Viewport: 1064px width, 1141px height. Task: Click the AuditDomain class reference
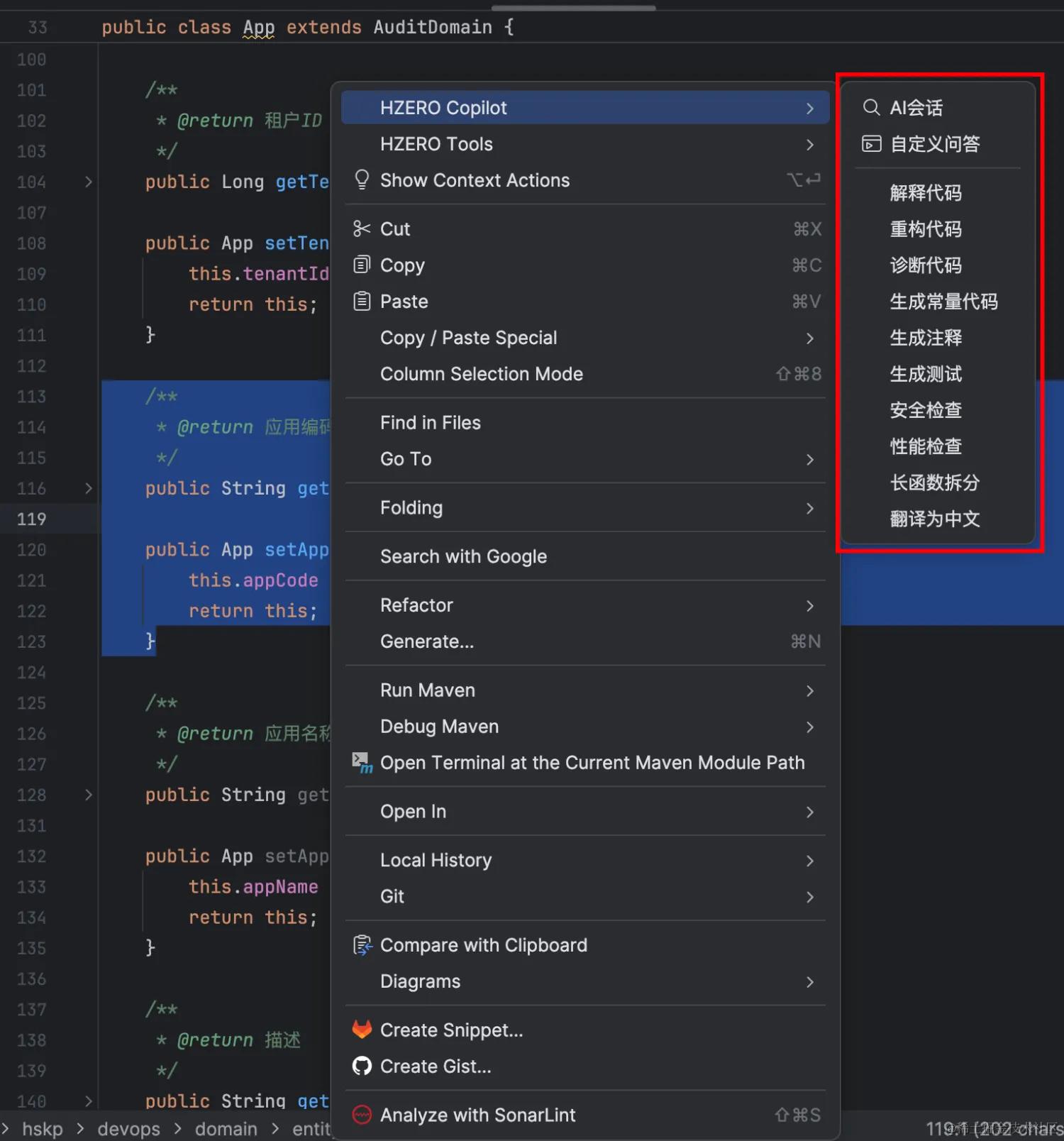point(433,27)
